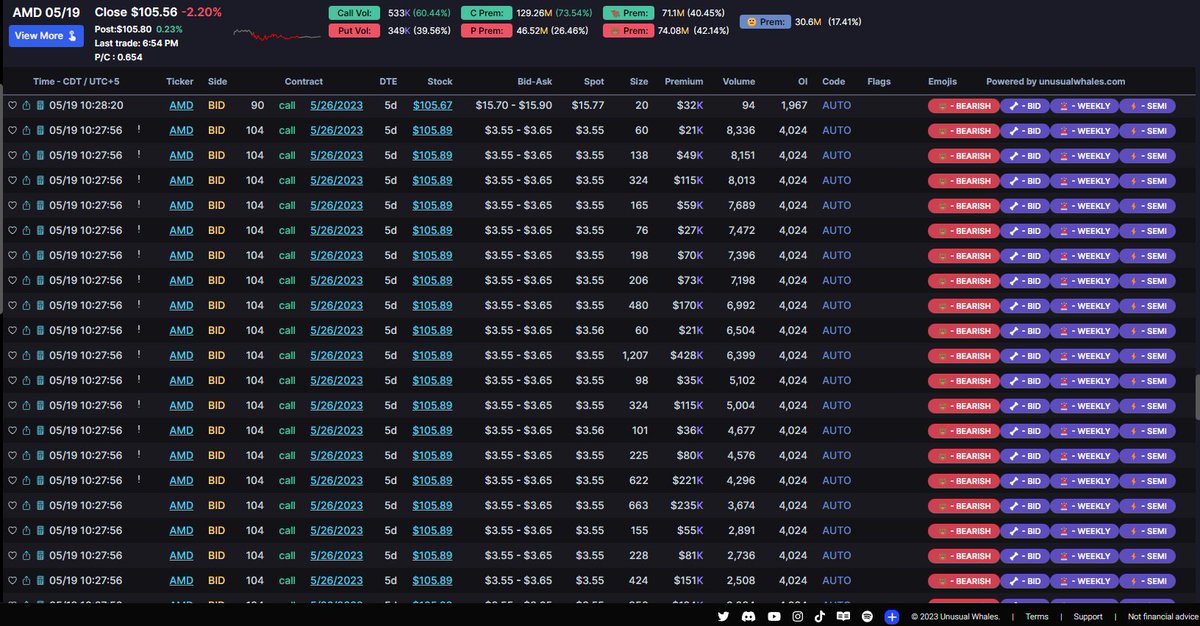1200x626 pixels.
Task: Click the Powered by unusualwhales.com text
Action: [x=1055, y=81]
